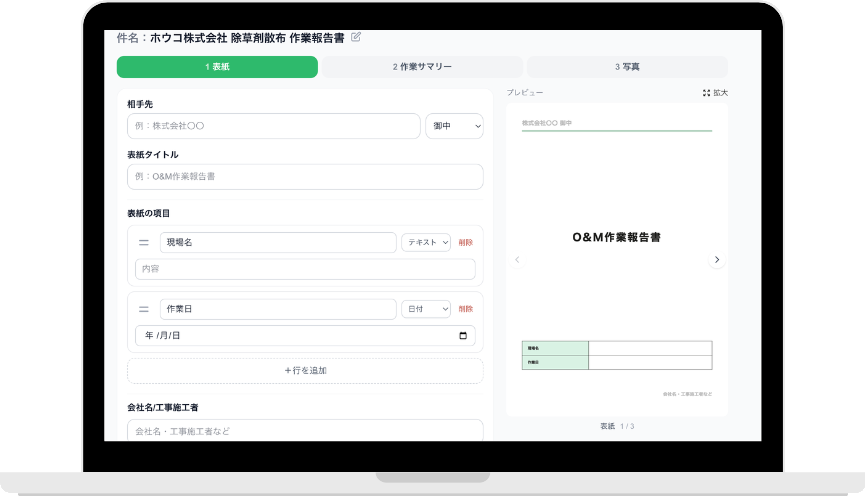The image size is (865, 496).
Task: Edit the 作業日 item name field
Action: coord(278,309)
